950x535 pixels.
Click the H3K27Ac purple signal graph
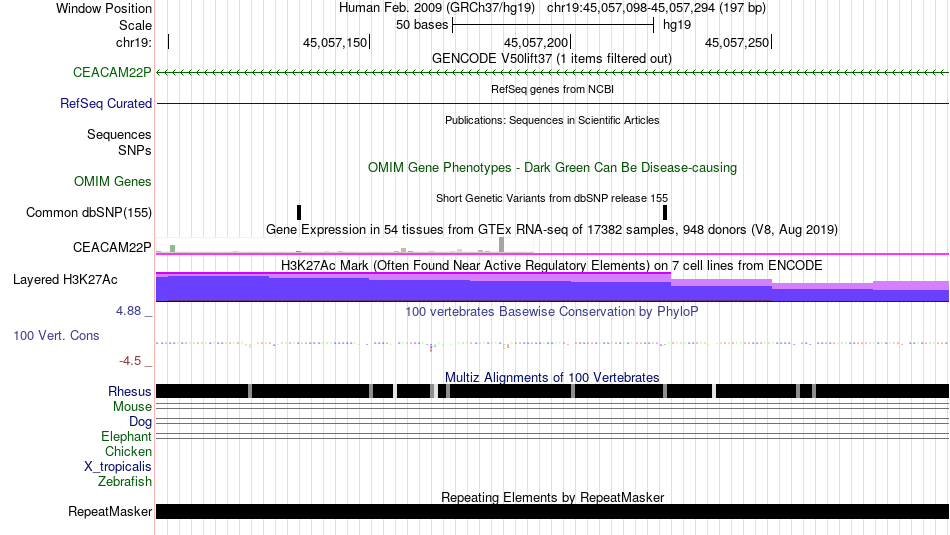pos(553,287)
